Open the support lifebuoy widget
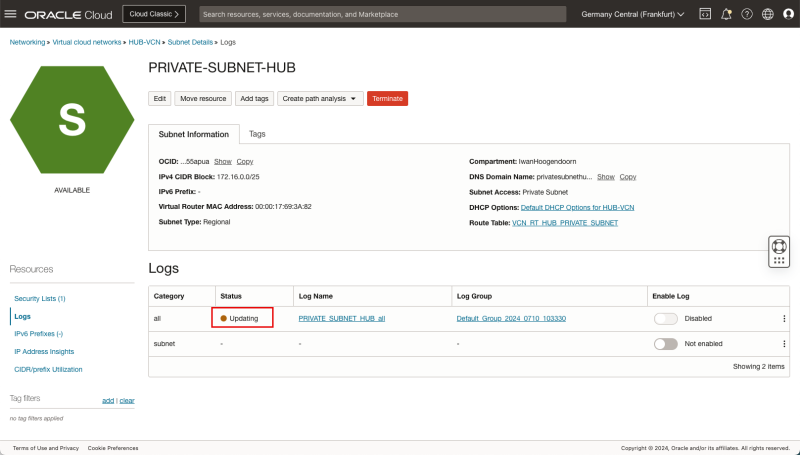 779,246
